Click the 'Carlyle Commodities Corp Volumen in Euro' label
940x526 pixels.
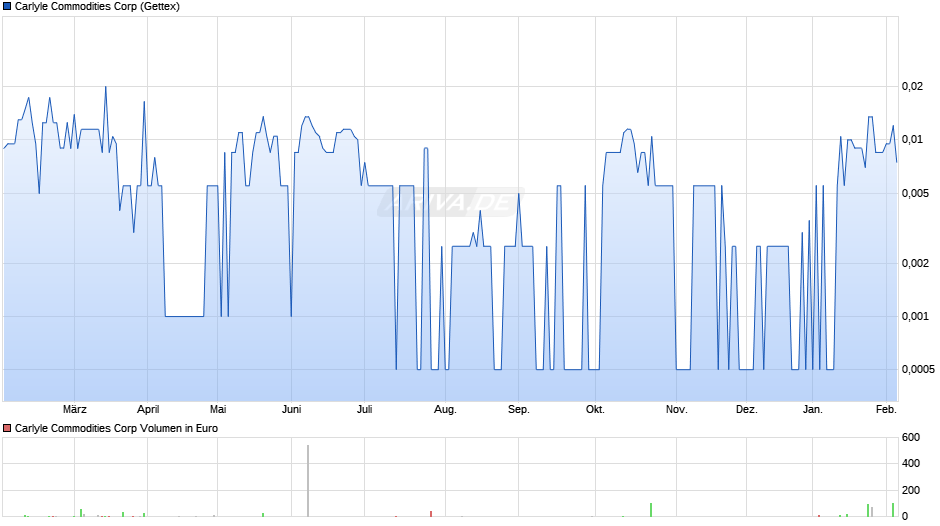point(116,428)
